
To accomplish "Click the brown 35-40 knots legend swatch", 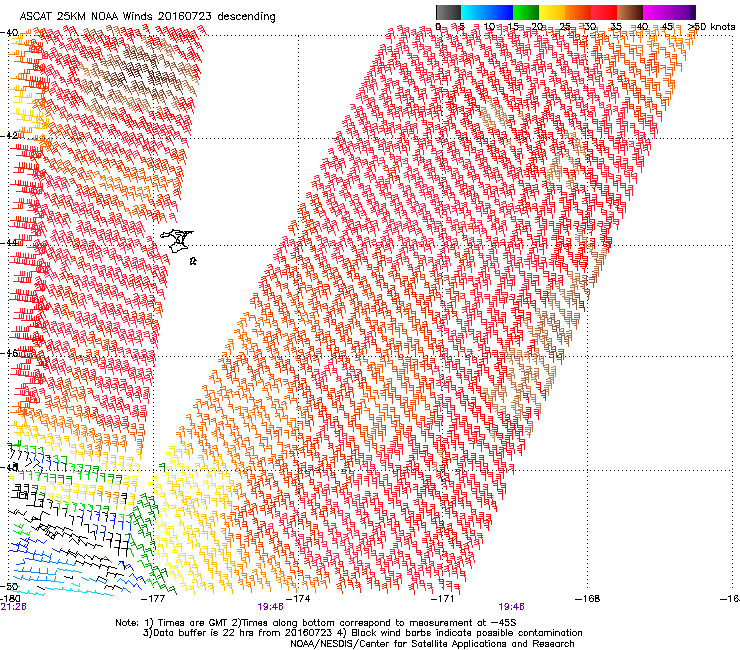I will [630, 12].
